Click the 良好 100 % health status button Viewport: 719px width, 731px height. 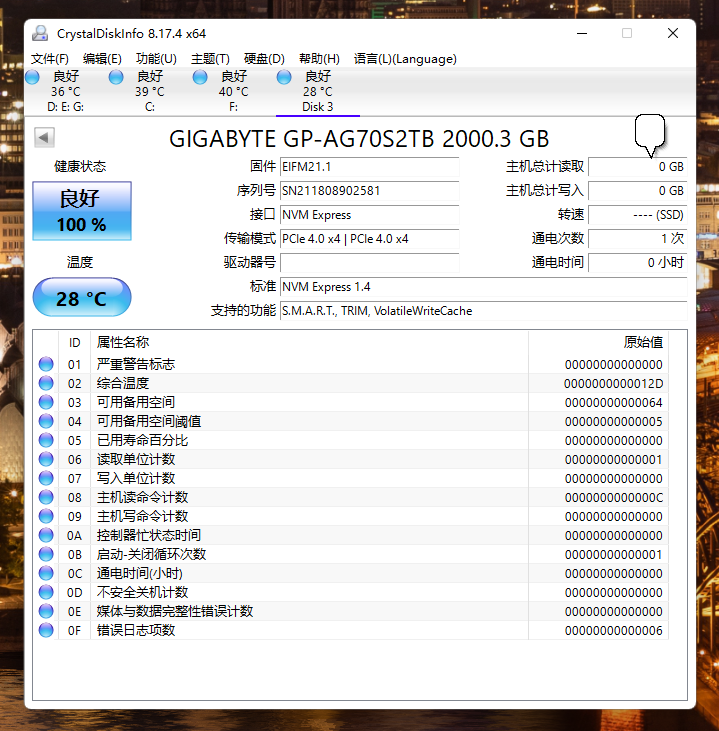[82, 211]
